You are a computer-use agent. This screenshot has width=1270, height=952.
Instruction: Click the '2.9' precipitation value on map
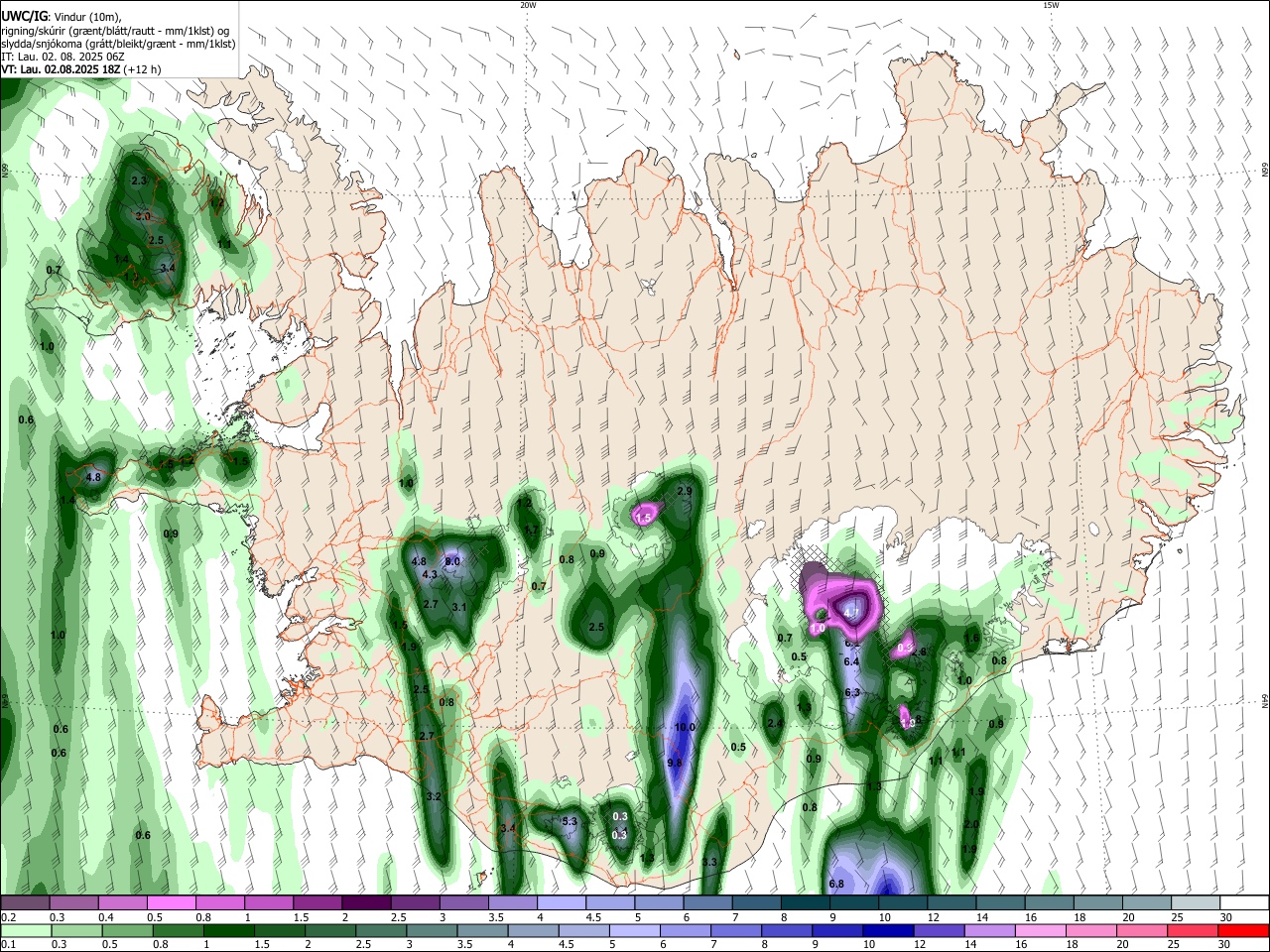click(684, 492)
